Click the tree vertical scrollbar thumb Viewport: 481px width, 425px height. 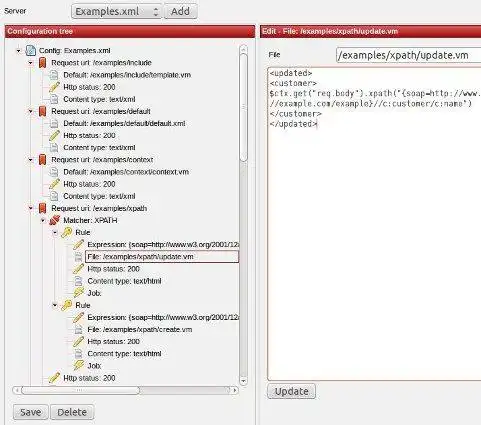click(x=244, y=107)
